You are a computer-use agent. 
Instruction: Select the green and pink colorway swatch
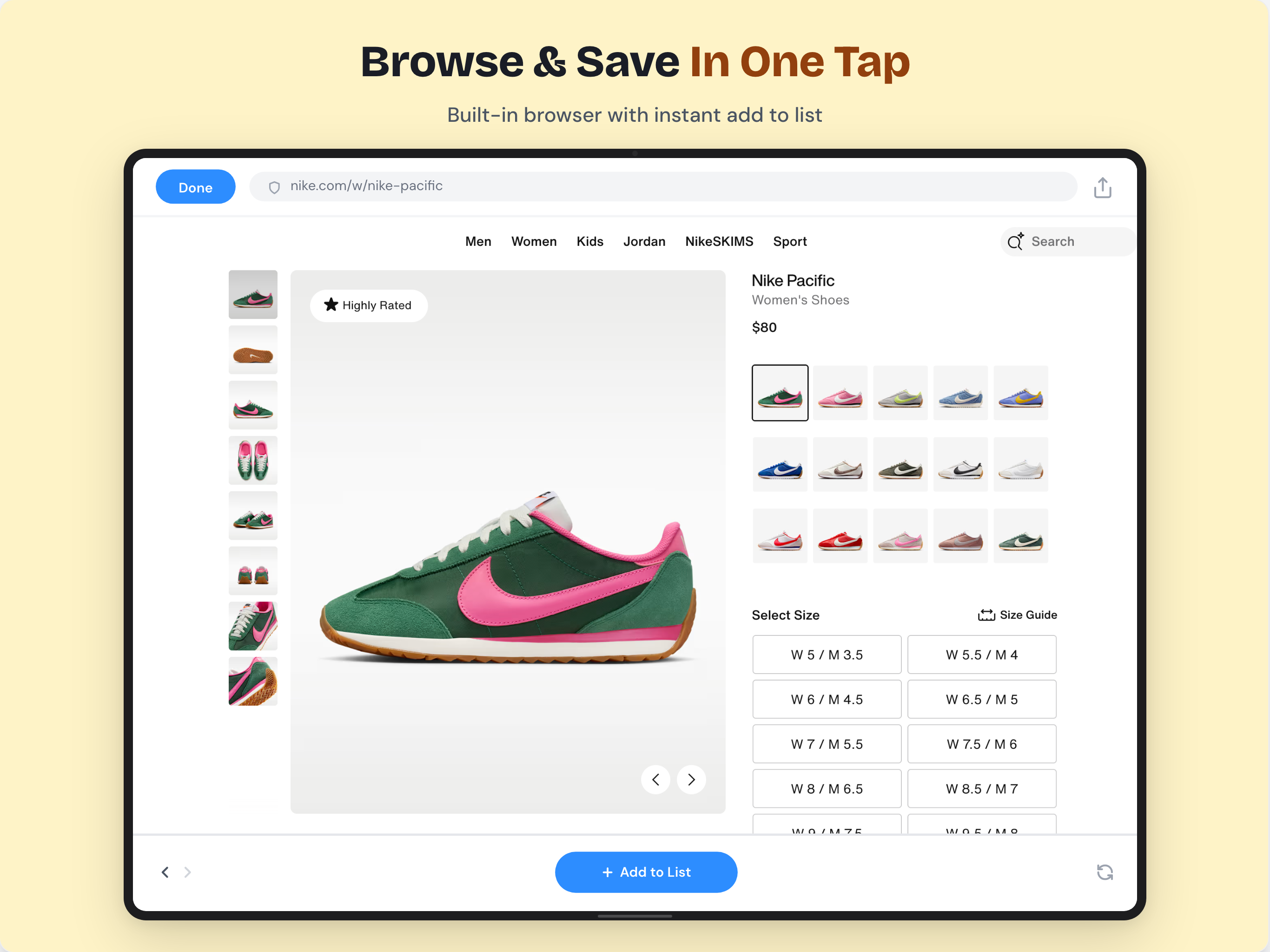point(780,393)
